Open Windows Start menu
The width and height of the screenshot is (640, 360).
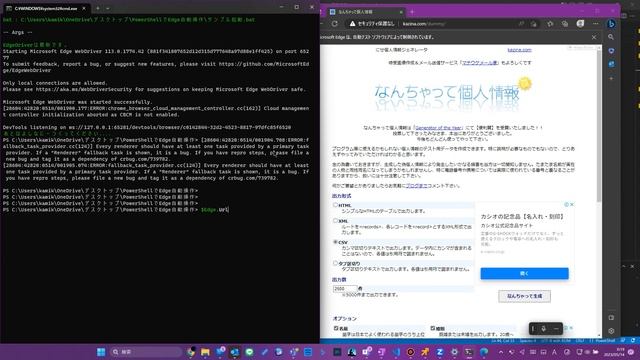[101, 352]
